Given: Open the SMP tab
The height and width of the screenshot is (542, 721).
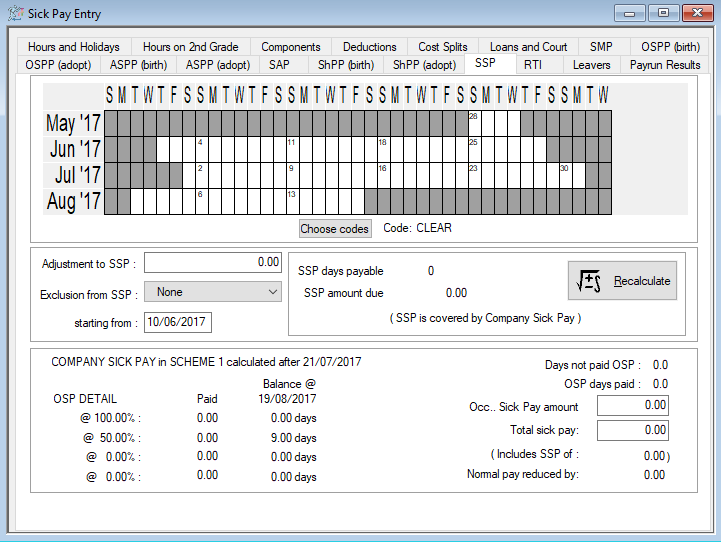Looking at the screenshot, I should pos(601,47).
